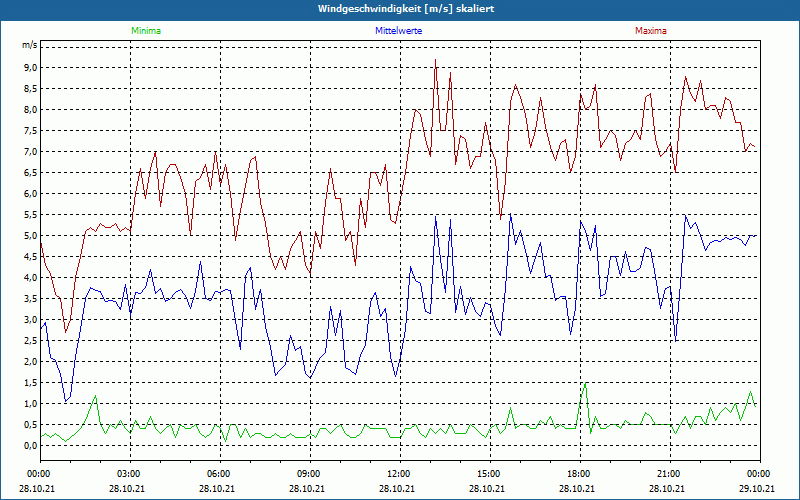The width and height of the screenshot is (800, 500).
Task: Click the 2,5 y-axis value
Action: [x=30, y=341]
